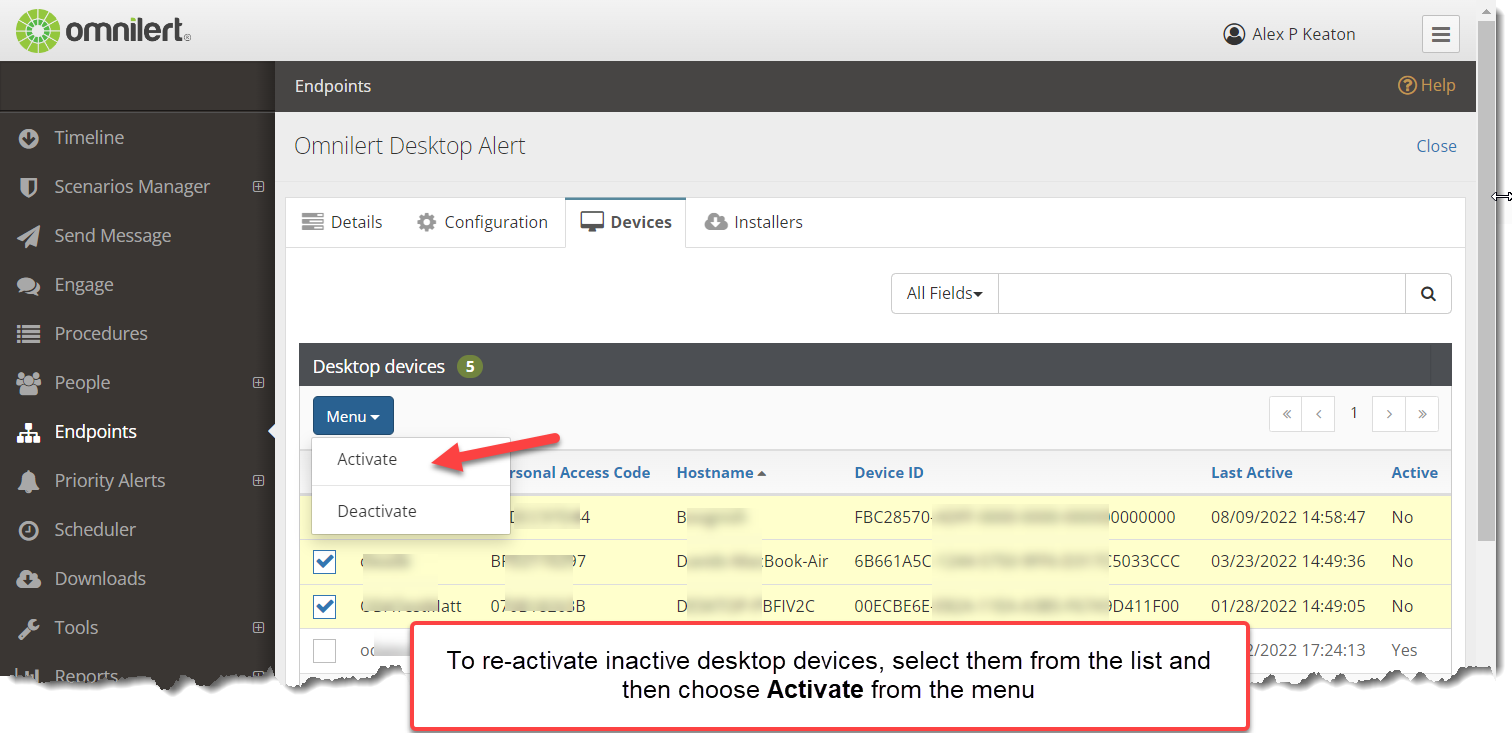This screenshot has width=1512, height=733.
Task: Open Procedures in sidebar
Action: [x=101, y=334]
